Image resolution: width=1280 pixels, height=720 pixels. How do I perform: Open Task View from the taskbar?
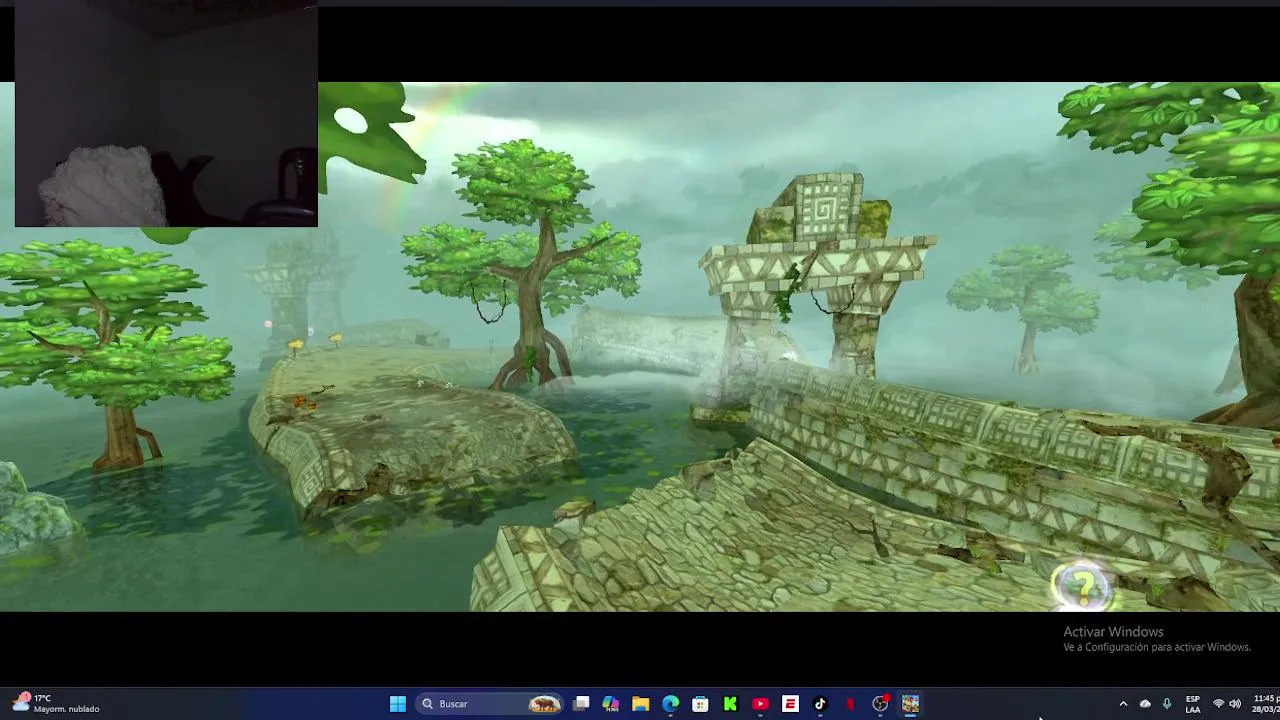click(x=581, y=704)
